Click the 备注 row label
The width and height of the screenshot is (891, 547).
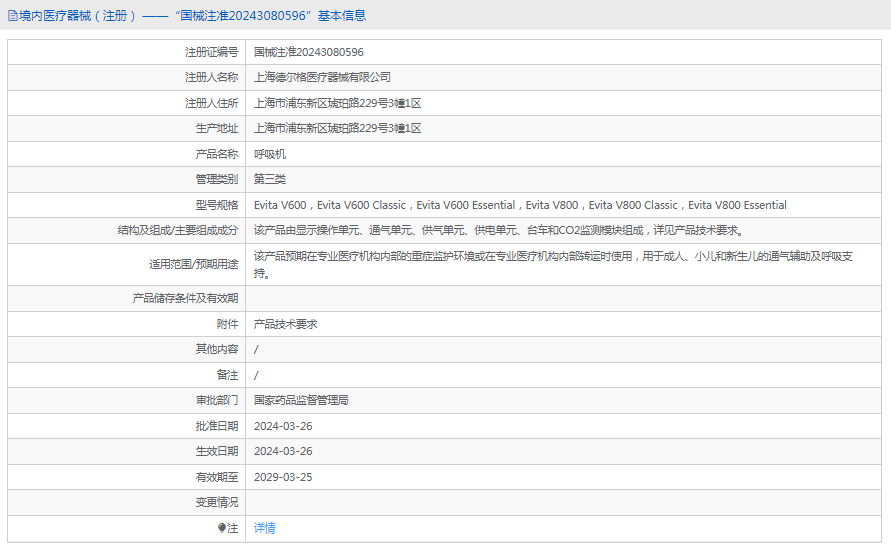pyautogui.click(x=227, y=375)
